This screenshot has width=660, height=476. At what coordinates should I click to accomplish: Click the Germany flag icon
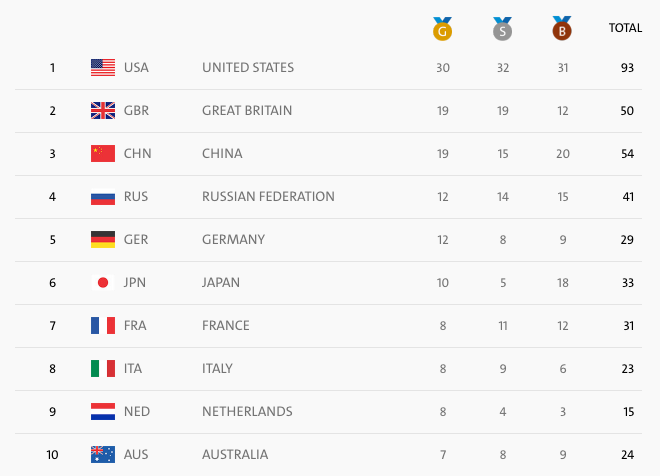tap(103, 240)
